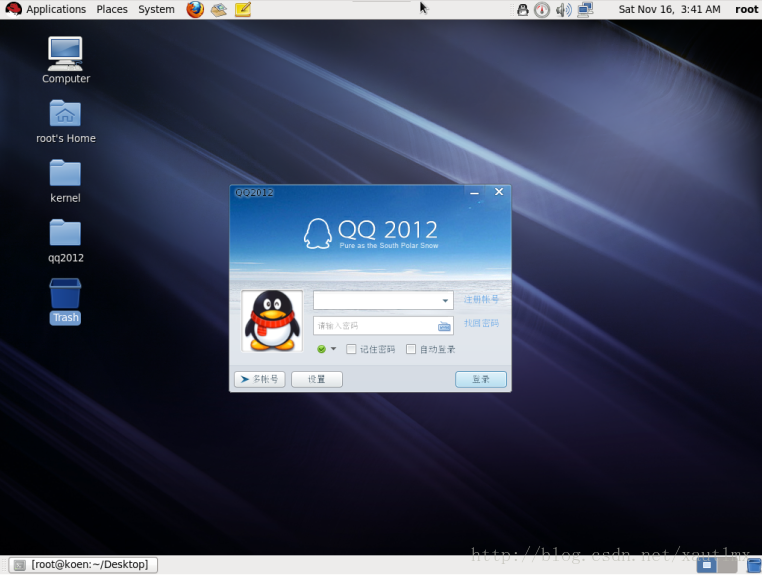Click the root@koen terminal taskbar button
The image size is (762, 575).
(x=83, y=565)
